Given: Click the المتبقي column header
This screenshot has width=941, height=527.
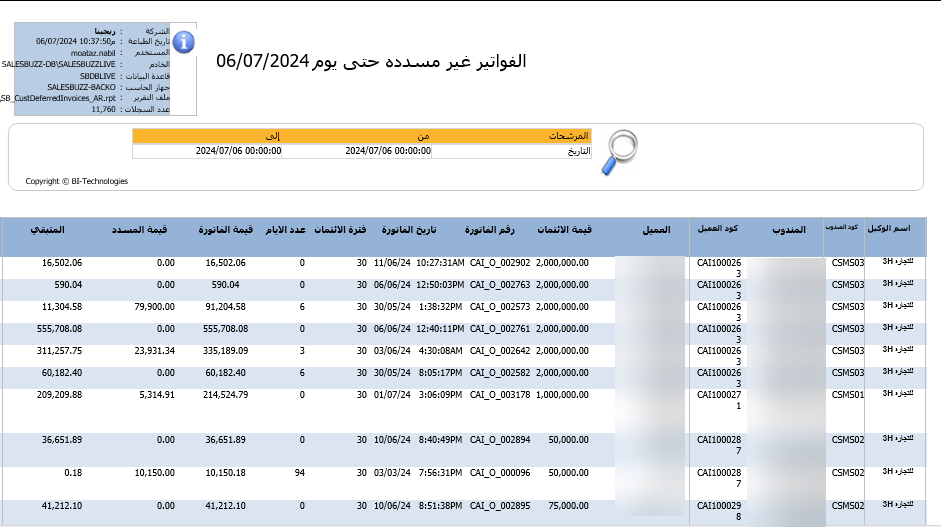Looking at the screenshot, I should point(49,230).
